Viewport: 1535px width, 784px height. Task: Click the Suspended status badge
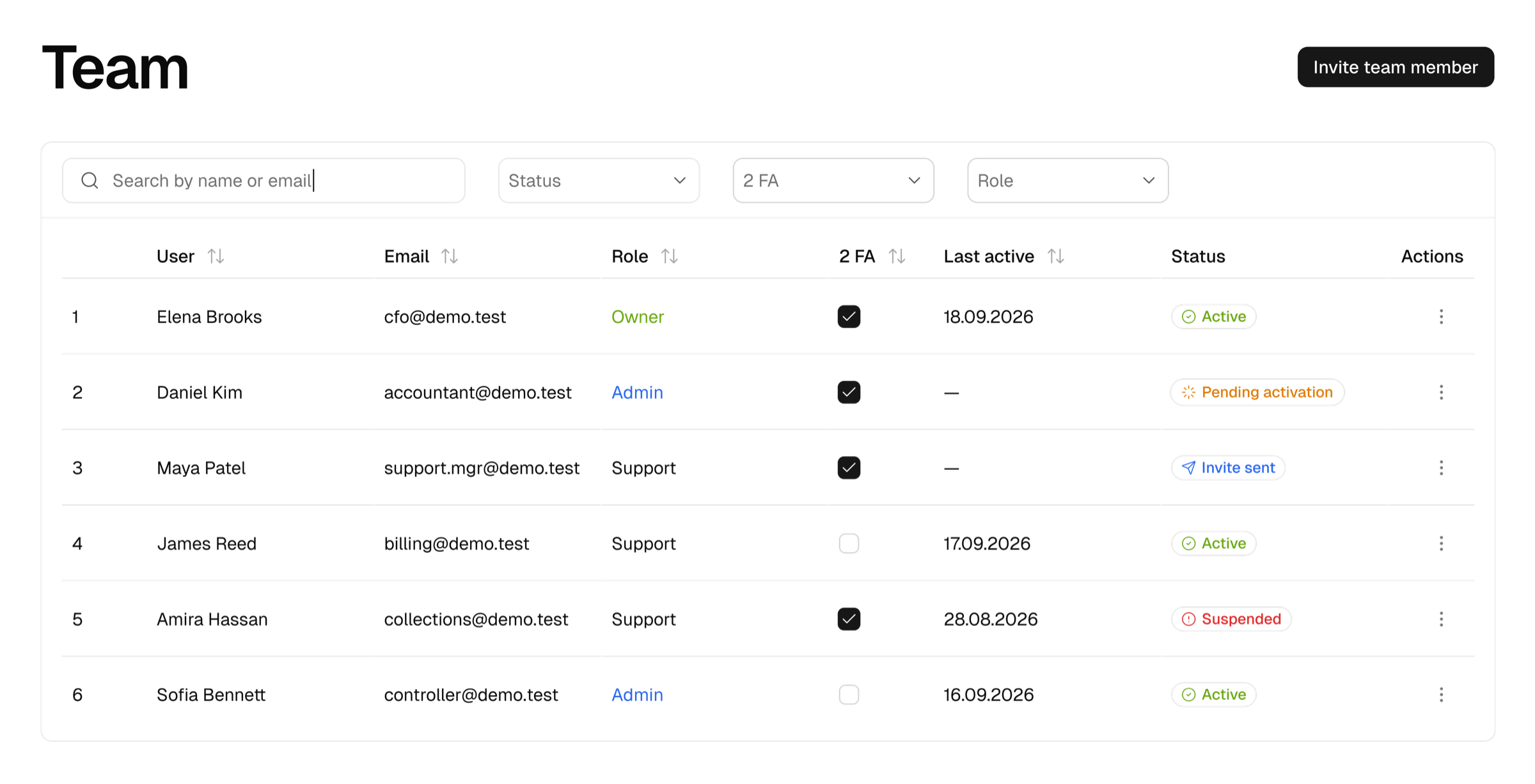pyautogui.click(x=1231, y=619)
